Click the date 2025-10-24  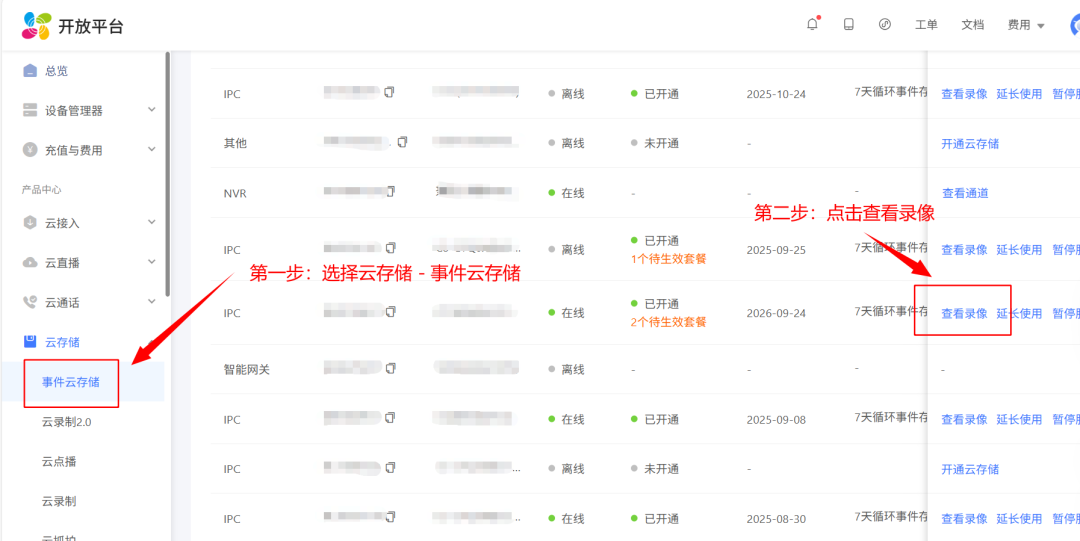[x=776, y=94]
